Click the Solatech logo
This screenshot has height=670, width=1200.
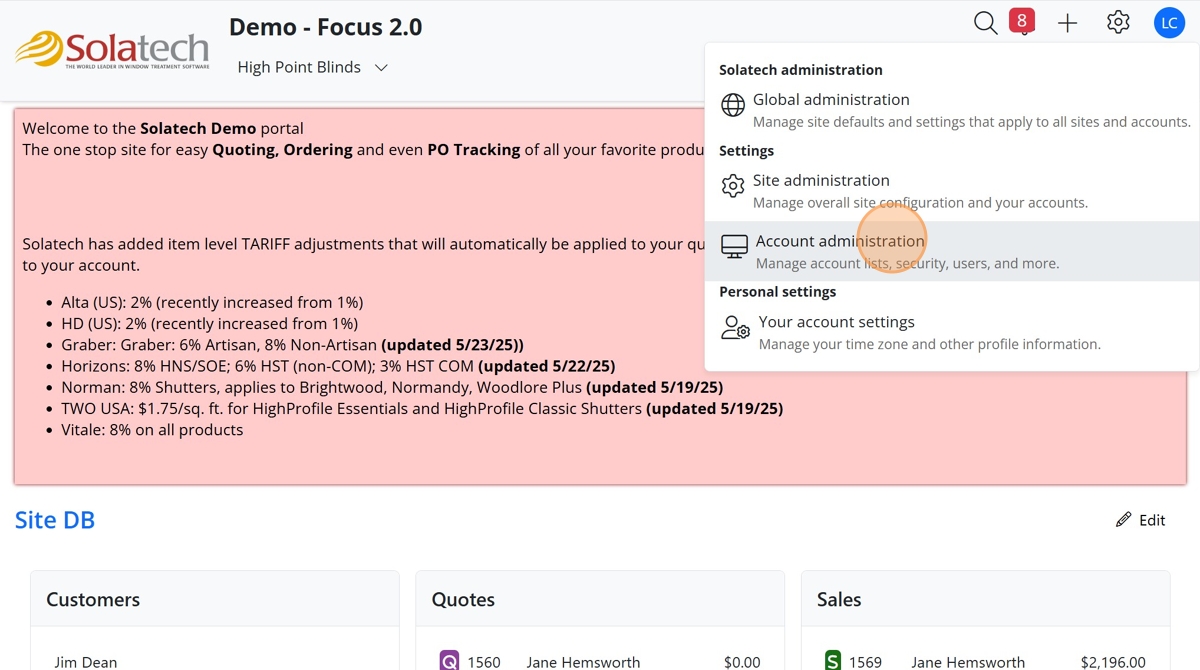112,50
